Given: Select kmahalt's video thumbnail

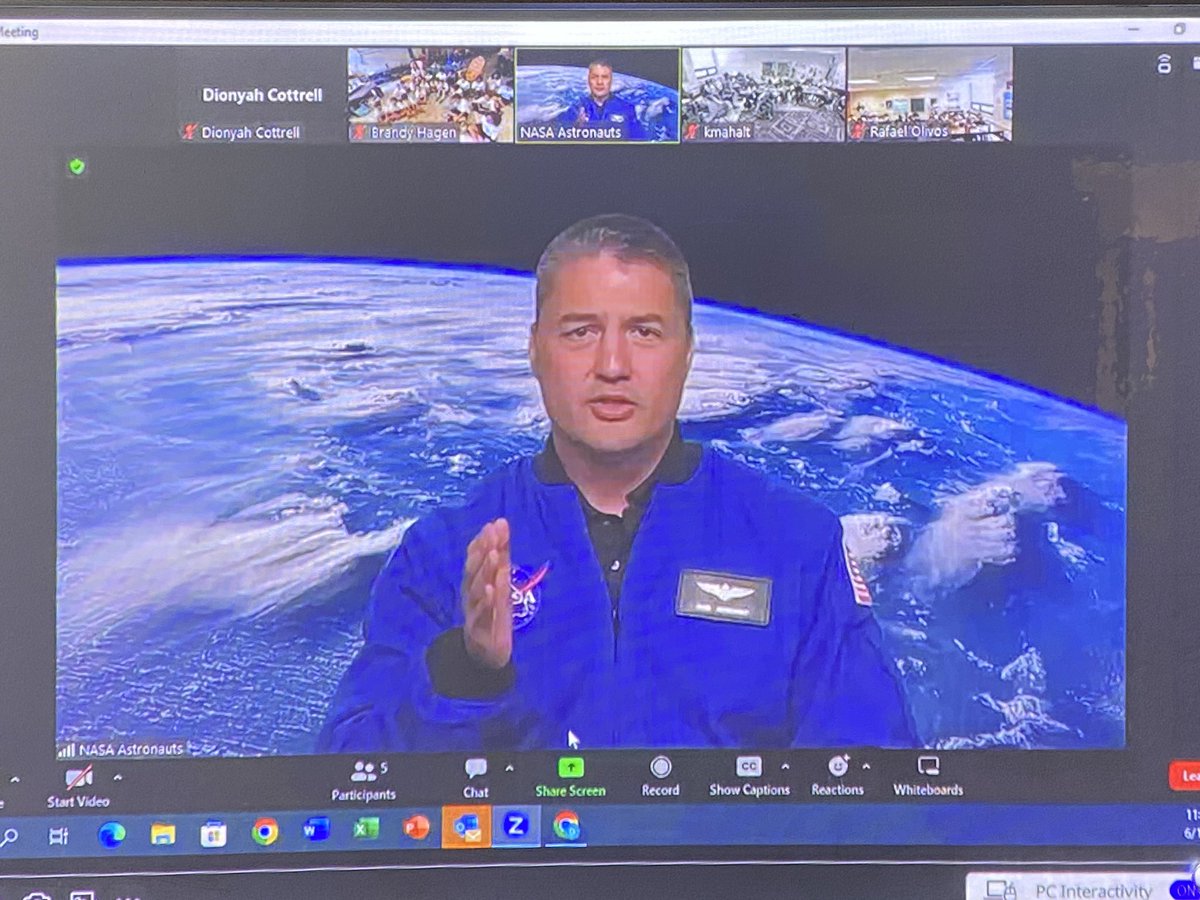Looking at the screenshot, I should (x=764, y=94).
